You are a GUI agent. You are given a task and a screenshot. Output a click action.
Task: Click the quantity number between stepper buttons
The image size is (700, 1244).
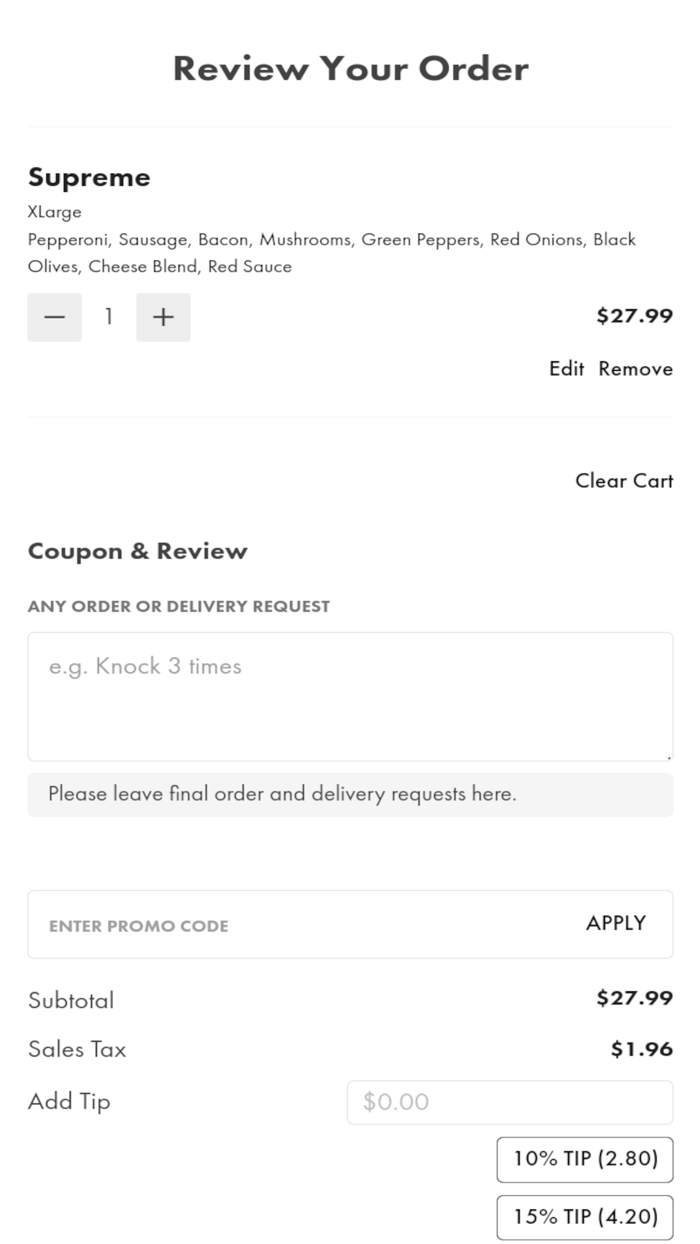108,316
